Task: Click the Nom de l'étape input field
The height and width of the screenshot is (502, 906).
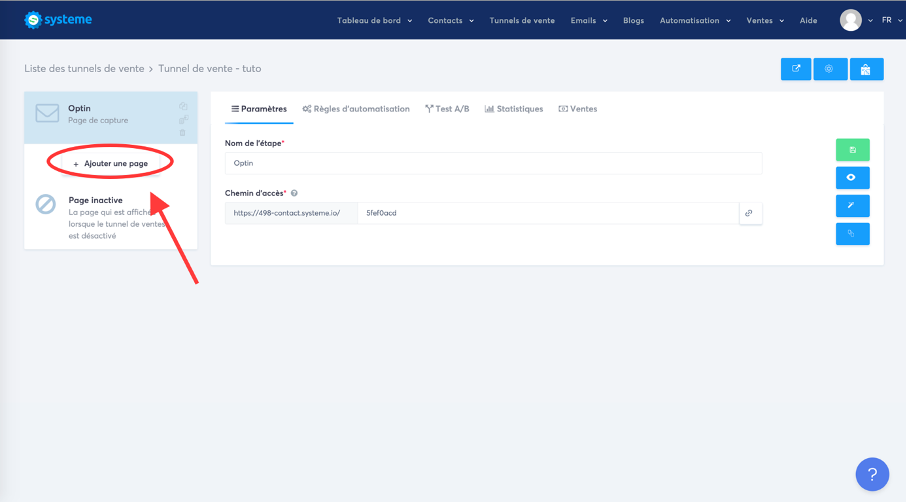Action: point(493,163)
